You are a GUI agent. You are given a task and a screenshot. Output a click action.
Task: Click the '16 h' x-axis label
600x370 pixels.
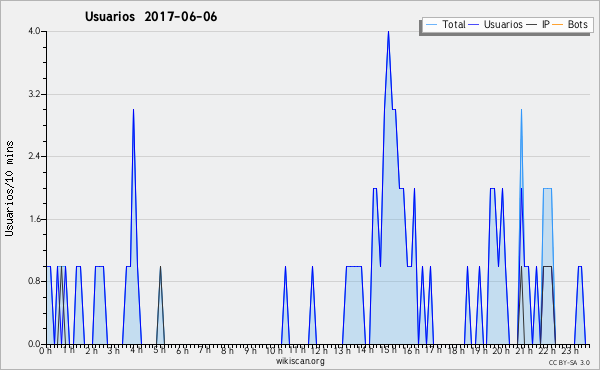coord(411,350)
